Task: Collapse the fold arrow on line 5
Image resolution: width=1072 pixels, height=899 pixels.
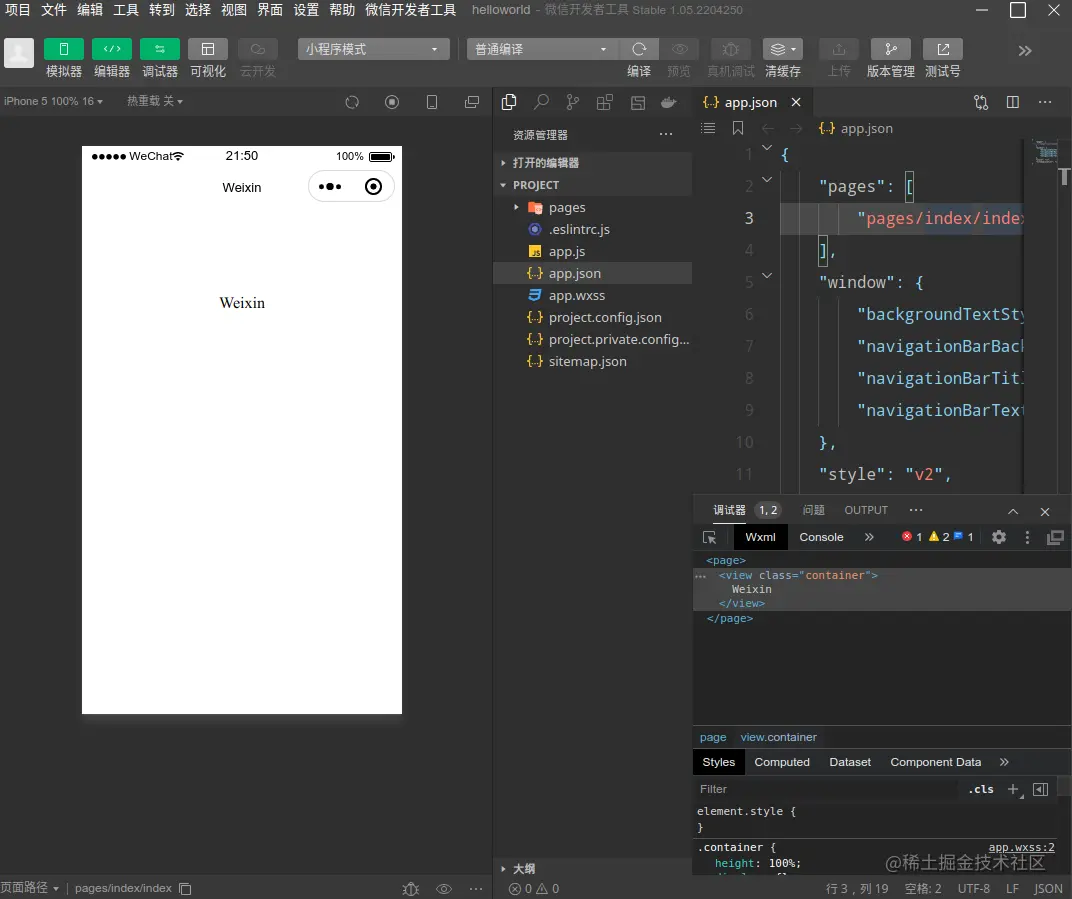Action: point(767,276)
